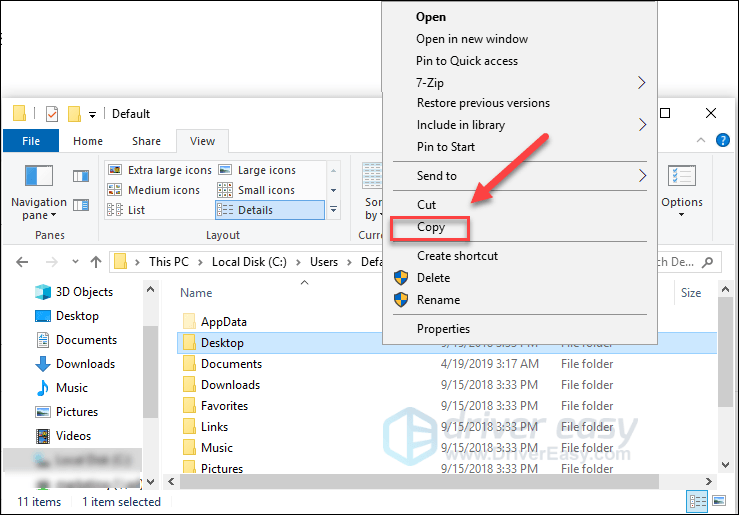Switch to the Share ribbon tab
Image resolution: width=739 pixels, height=515 pixels.
(146, 142)
